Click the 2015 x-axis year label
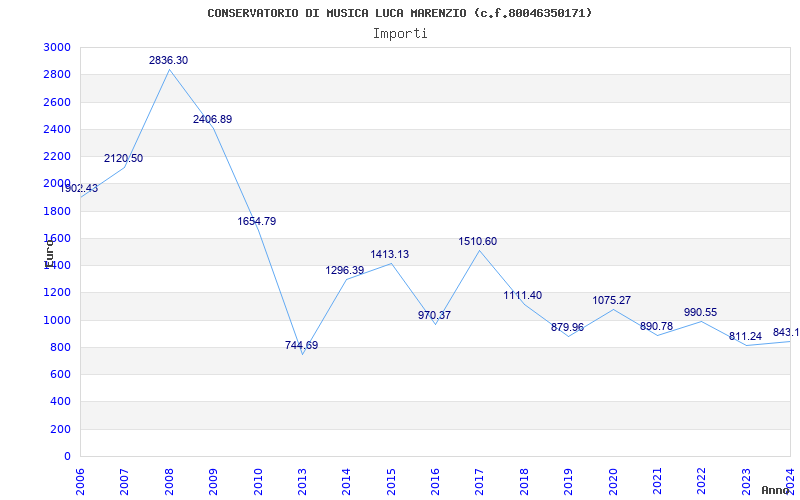Screen dimensions: 800x500 point(391,480)
